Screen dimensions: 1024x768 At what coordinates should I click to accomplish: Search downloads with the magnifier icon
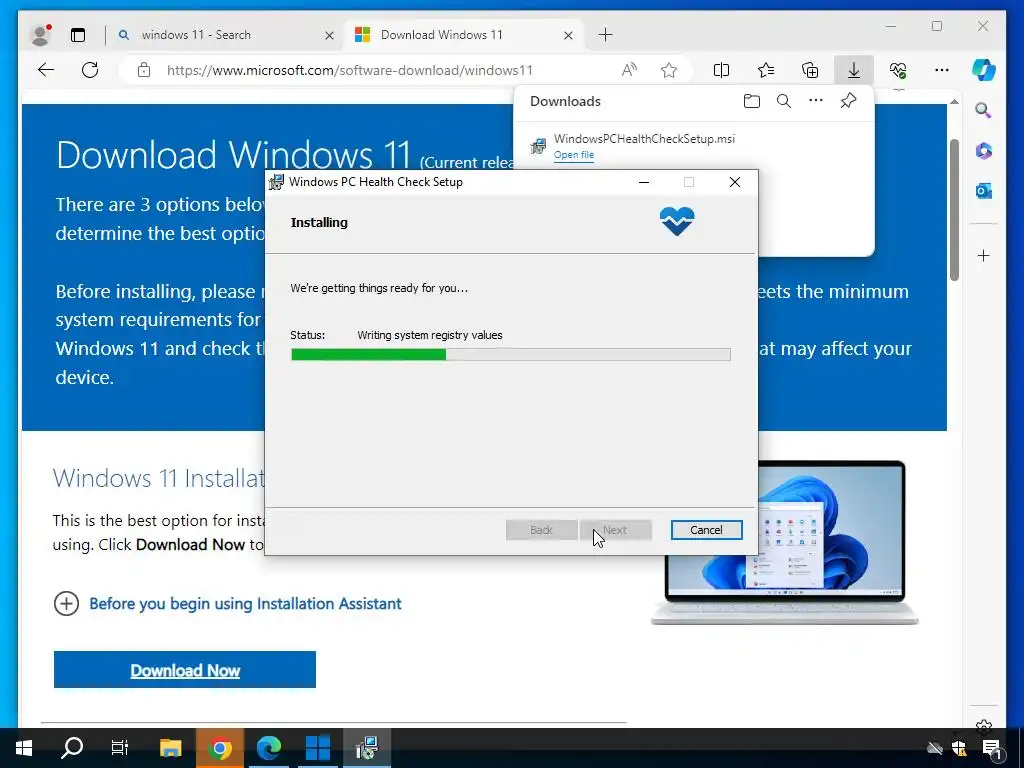(x=784, y=101)
